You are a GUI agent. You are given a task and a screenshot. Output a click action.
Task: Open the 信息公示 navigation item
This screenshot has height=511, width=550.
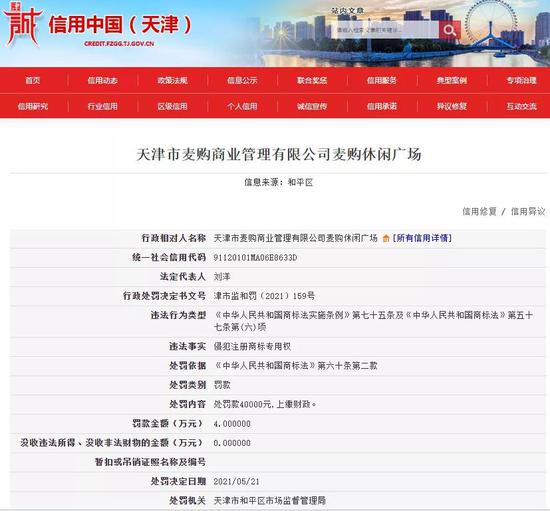pos(242,81)
